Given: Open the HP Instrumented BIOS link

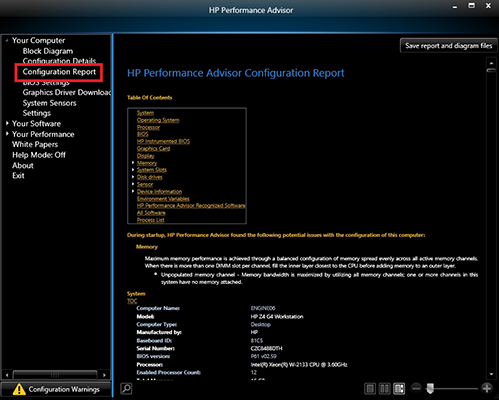Looking at the screenshot, I should coord(163,141).
